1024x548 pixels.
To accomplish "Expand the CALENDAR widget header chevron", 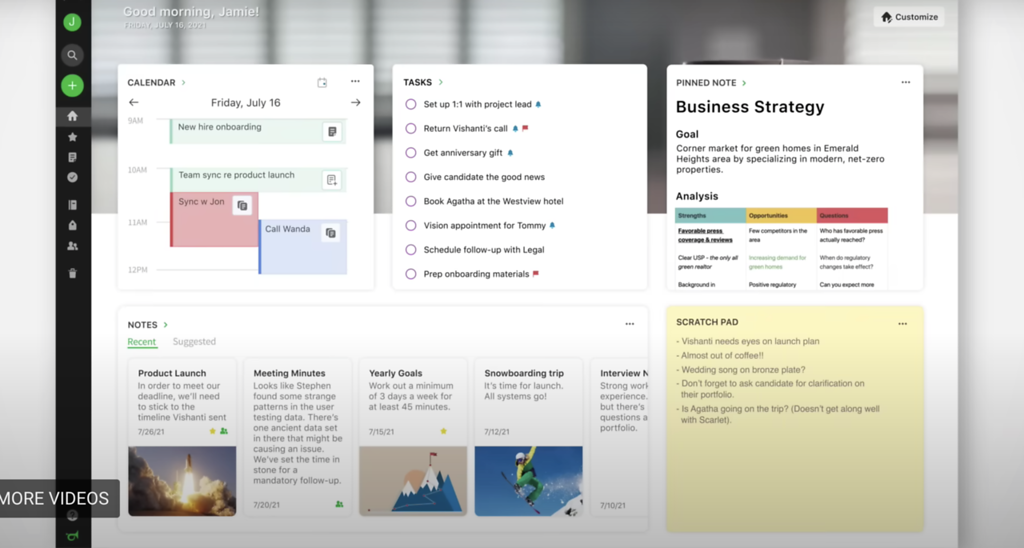I will [184, 83].
